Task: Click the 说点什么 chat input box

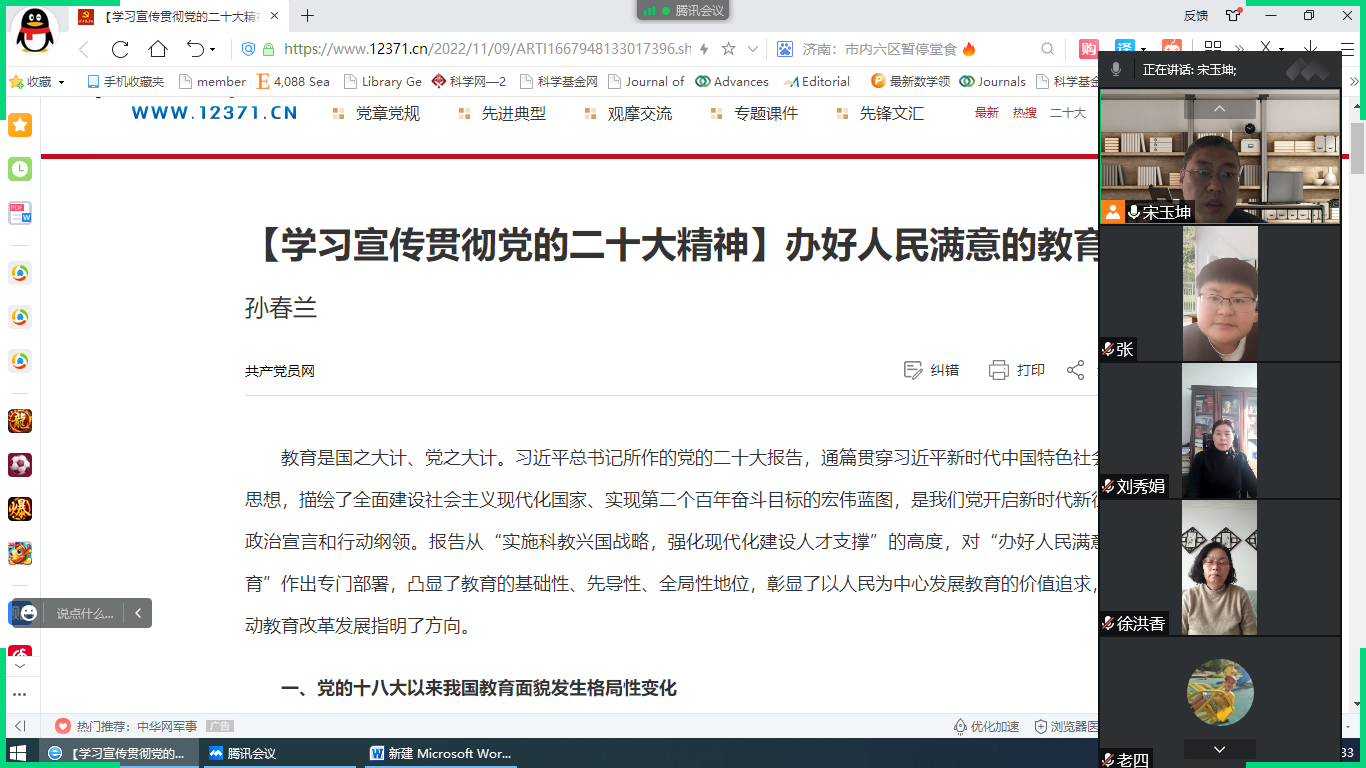Action: tap(85, 613)
